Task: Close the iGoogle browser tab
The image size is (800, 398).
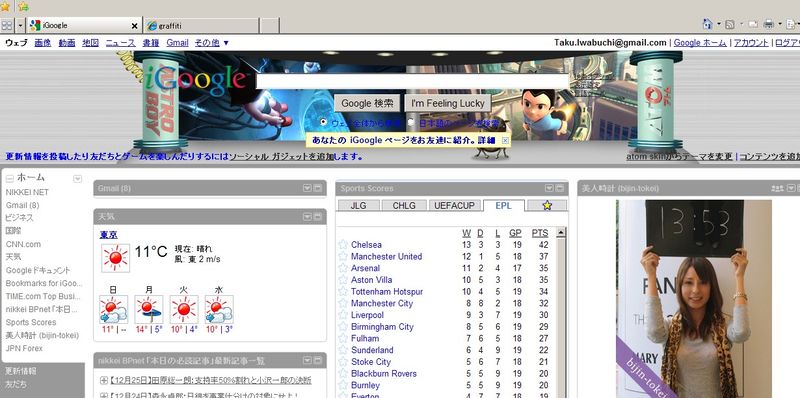Action: [135, 26]
